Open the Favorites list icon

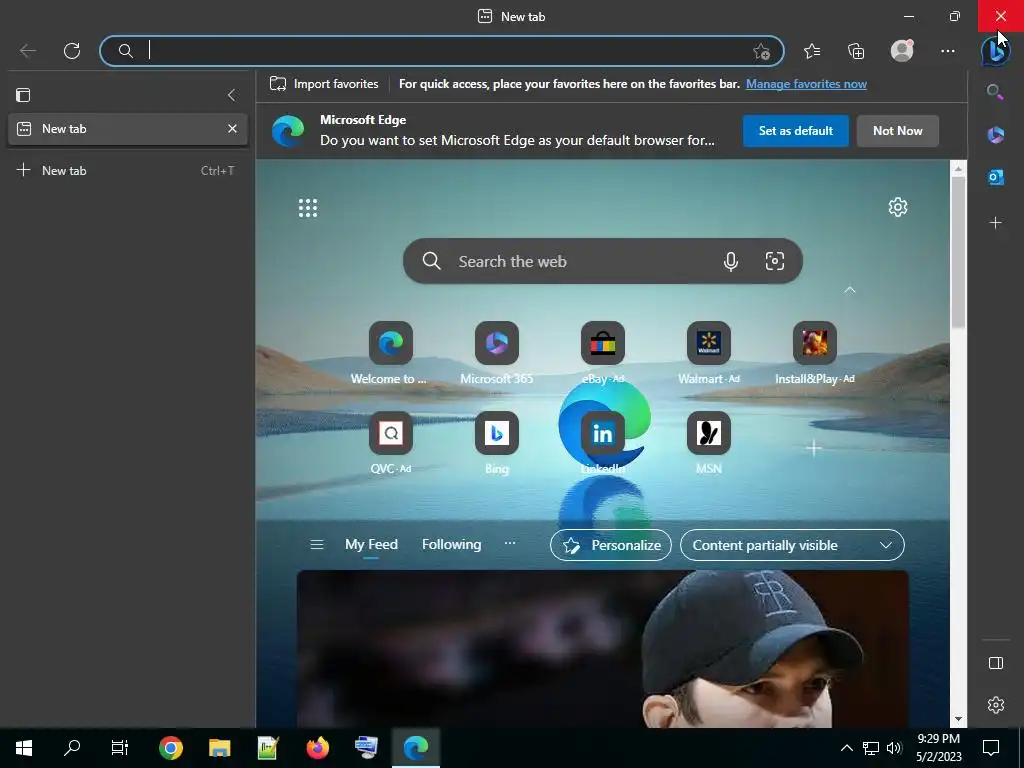(x=812, y=51)
